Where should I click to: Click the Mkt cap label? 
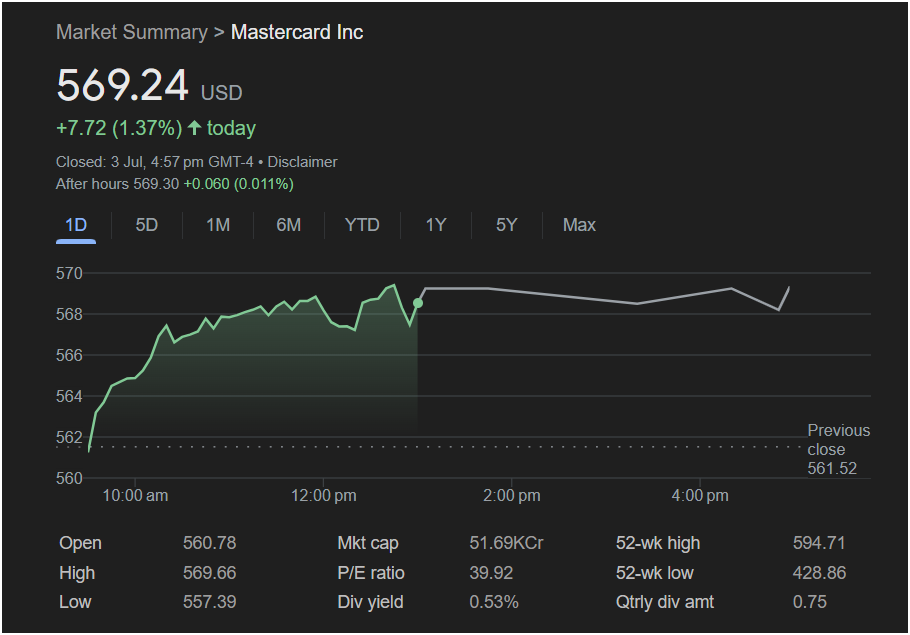[368, 543]
